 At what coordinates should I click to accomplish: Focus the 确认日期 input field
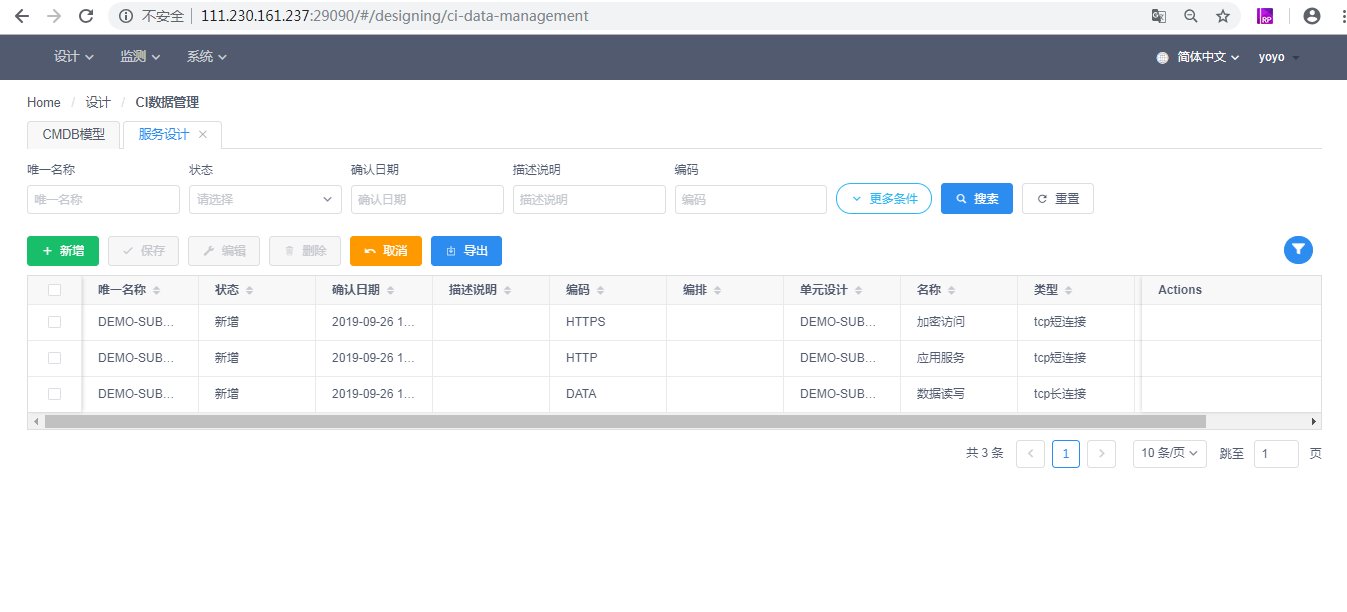coord(427,199)
